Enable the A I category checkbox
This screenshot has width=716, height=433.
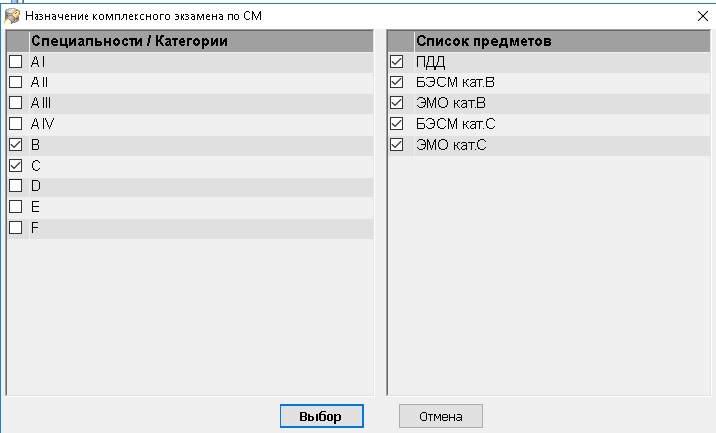(16, 61)
